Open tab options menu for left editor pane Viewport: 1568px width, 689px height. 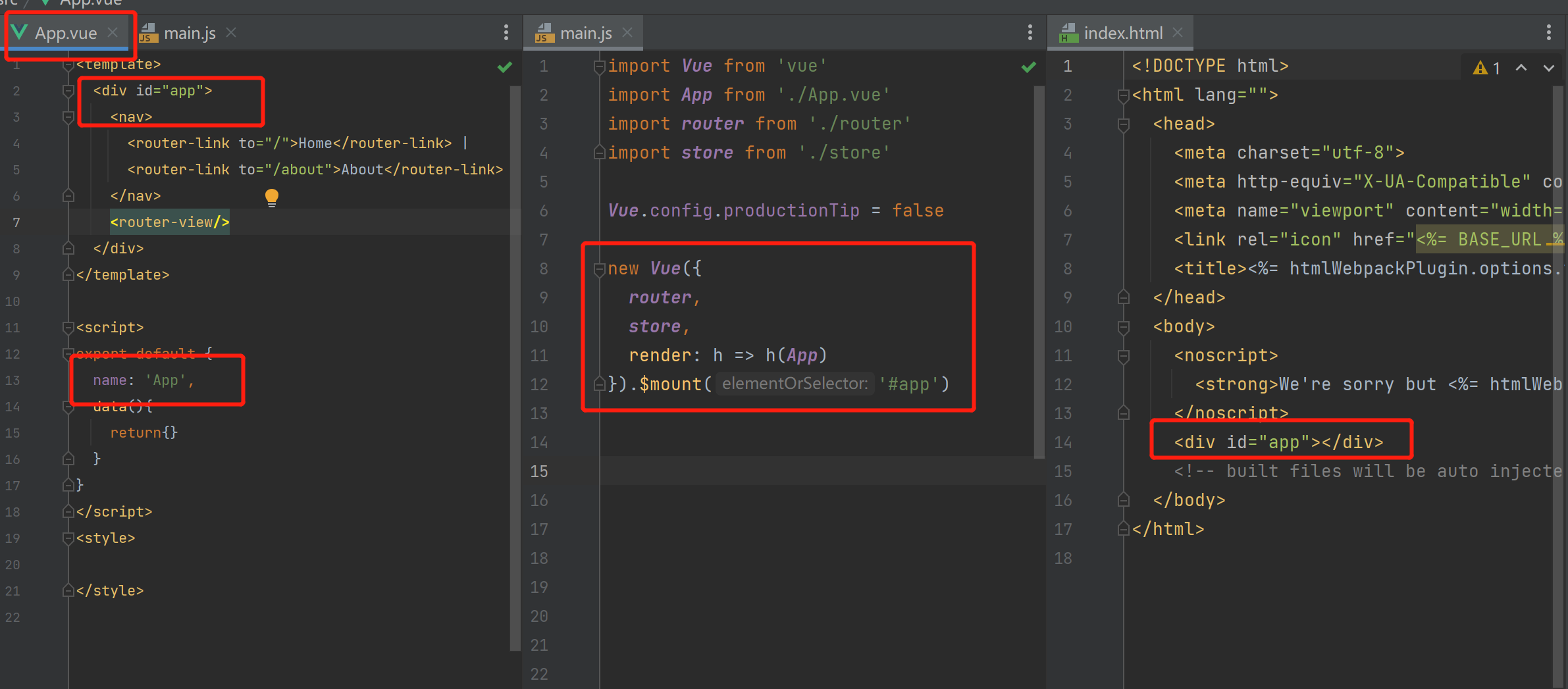pyautogui.click(x=506, y=32)
